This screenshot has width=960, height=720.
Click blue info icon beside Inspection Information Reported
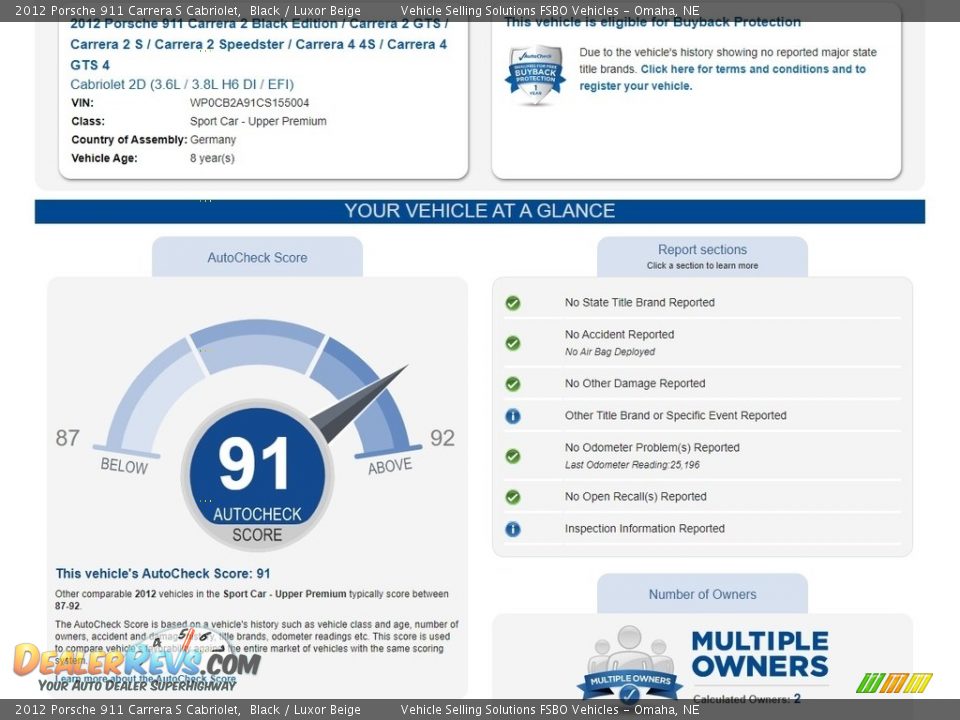click(513, 529)
